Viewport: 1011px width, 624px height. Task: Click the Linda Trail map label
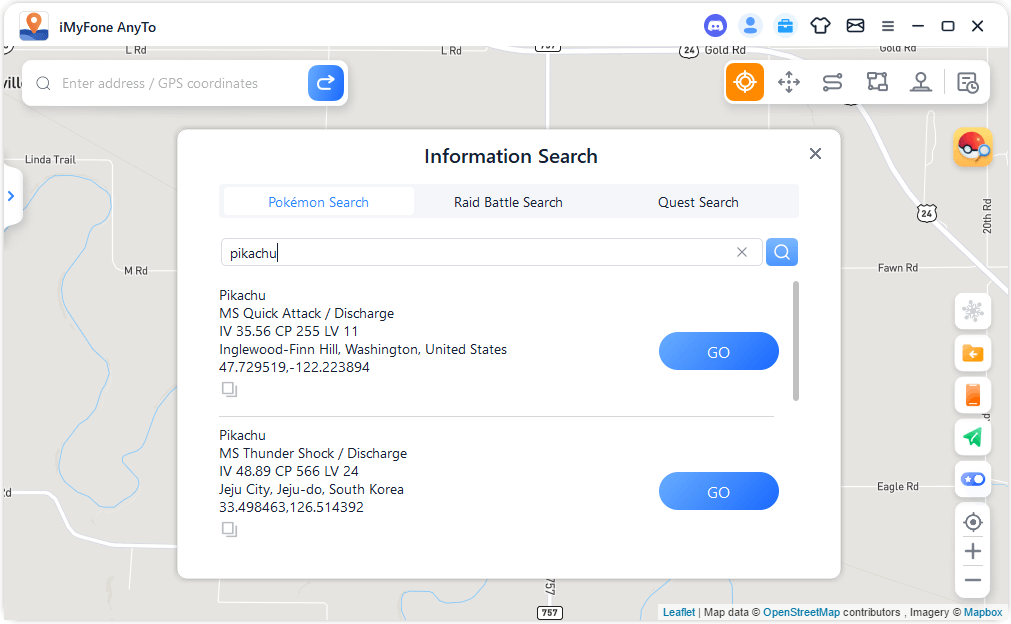tap(50, 160)
